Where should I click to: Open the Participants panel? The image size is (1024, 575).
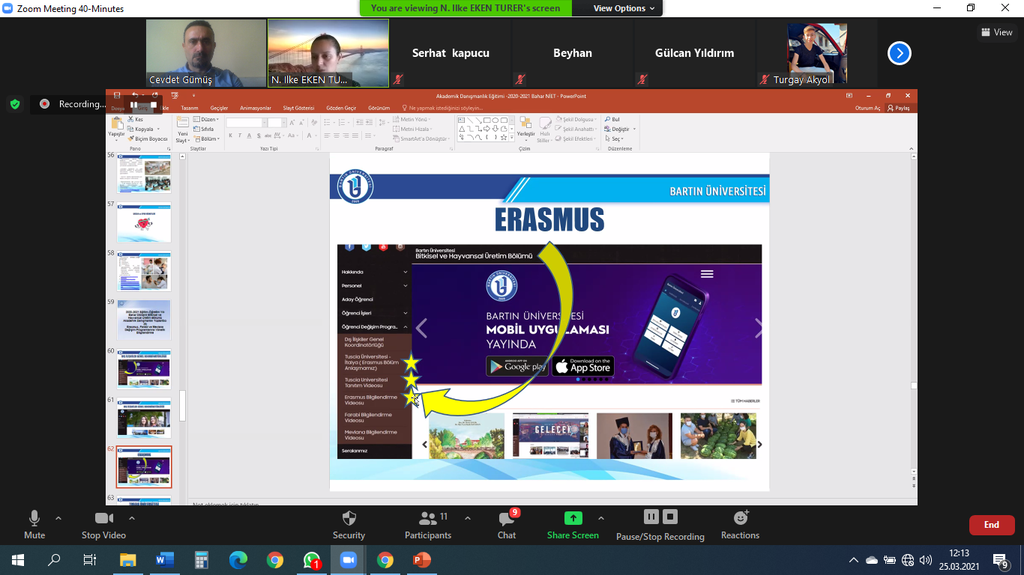pyautogui.click(x=428, y=525)
